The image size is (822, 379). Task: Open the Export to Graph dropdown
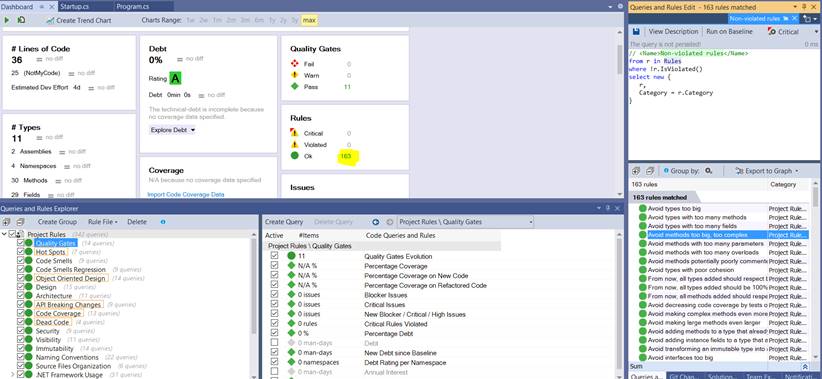pyautogui.click(x=797, y=171)
